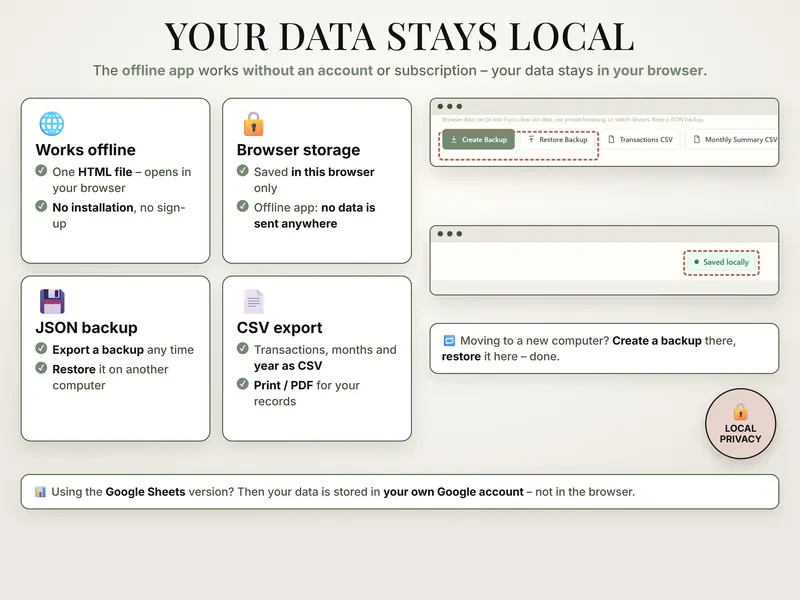
Task: Click the globe icon above Works offline
Action: point(52,123)
